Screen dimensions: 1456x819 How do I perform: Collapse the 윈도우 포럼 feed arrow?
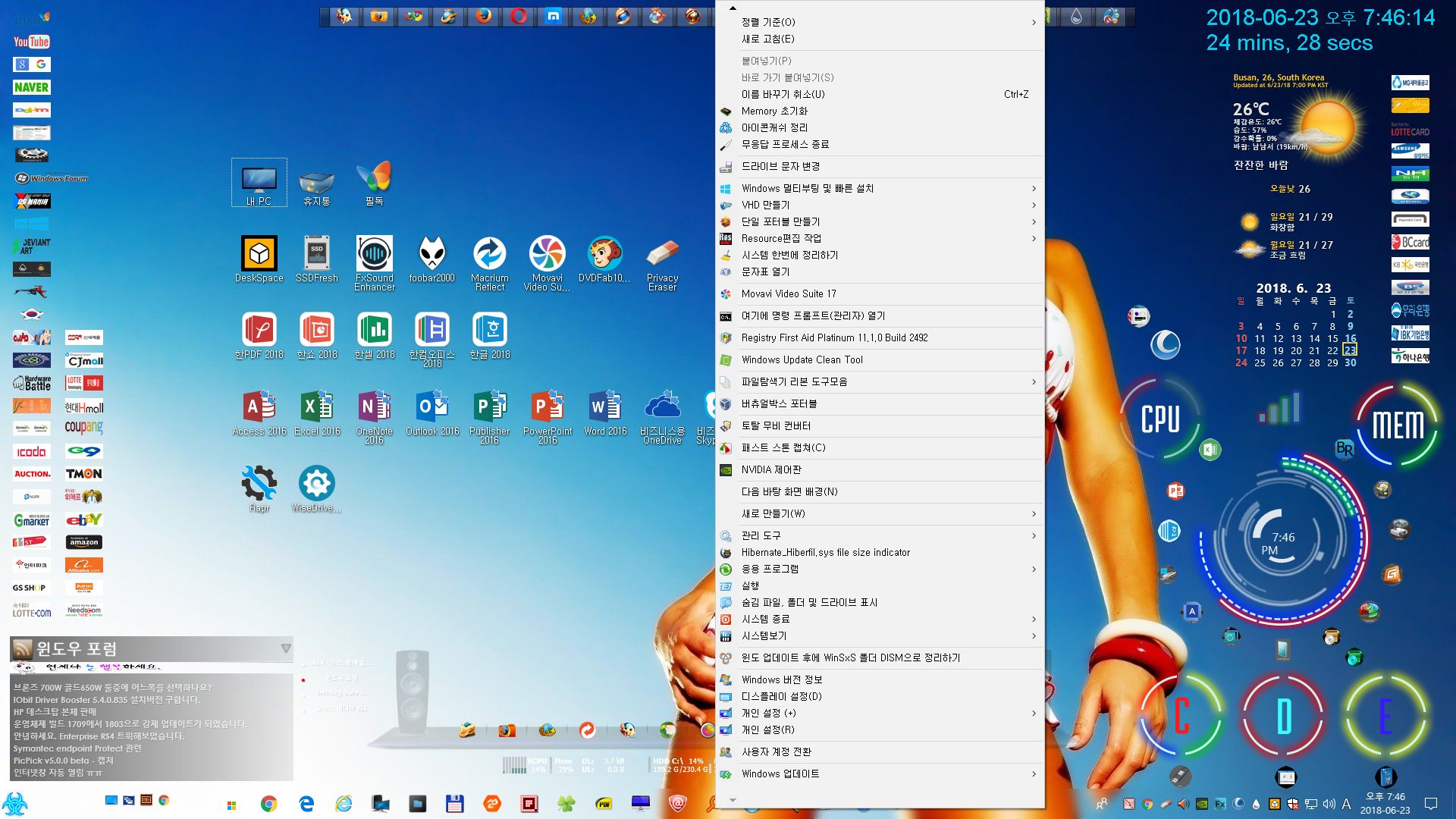pyautogui.click(x=286, y=648)
